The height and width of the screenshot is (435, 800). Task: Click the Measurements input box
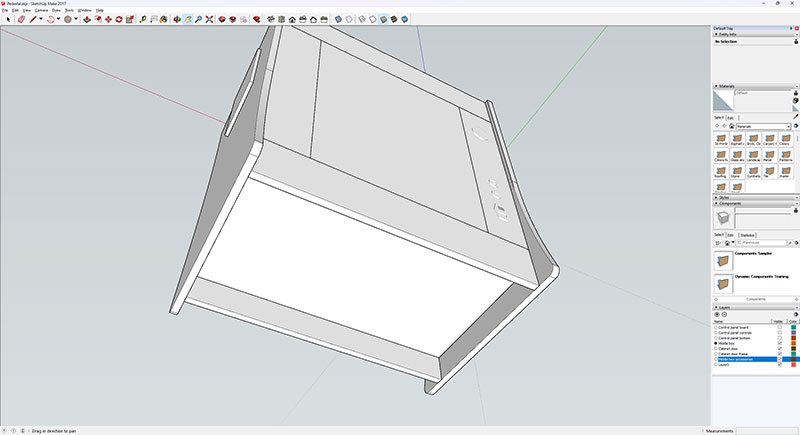tap(766, 431)
